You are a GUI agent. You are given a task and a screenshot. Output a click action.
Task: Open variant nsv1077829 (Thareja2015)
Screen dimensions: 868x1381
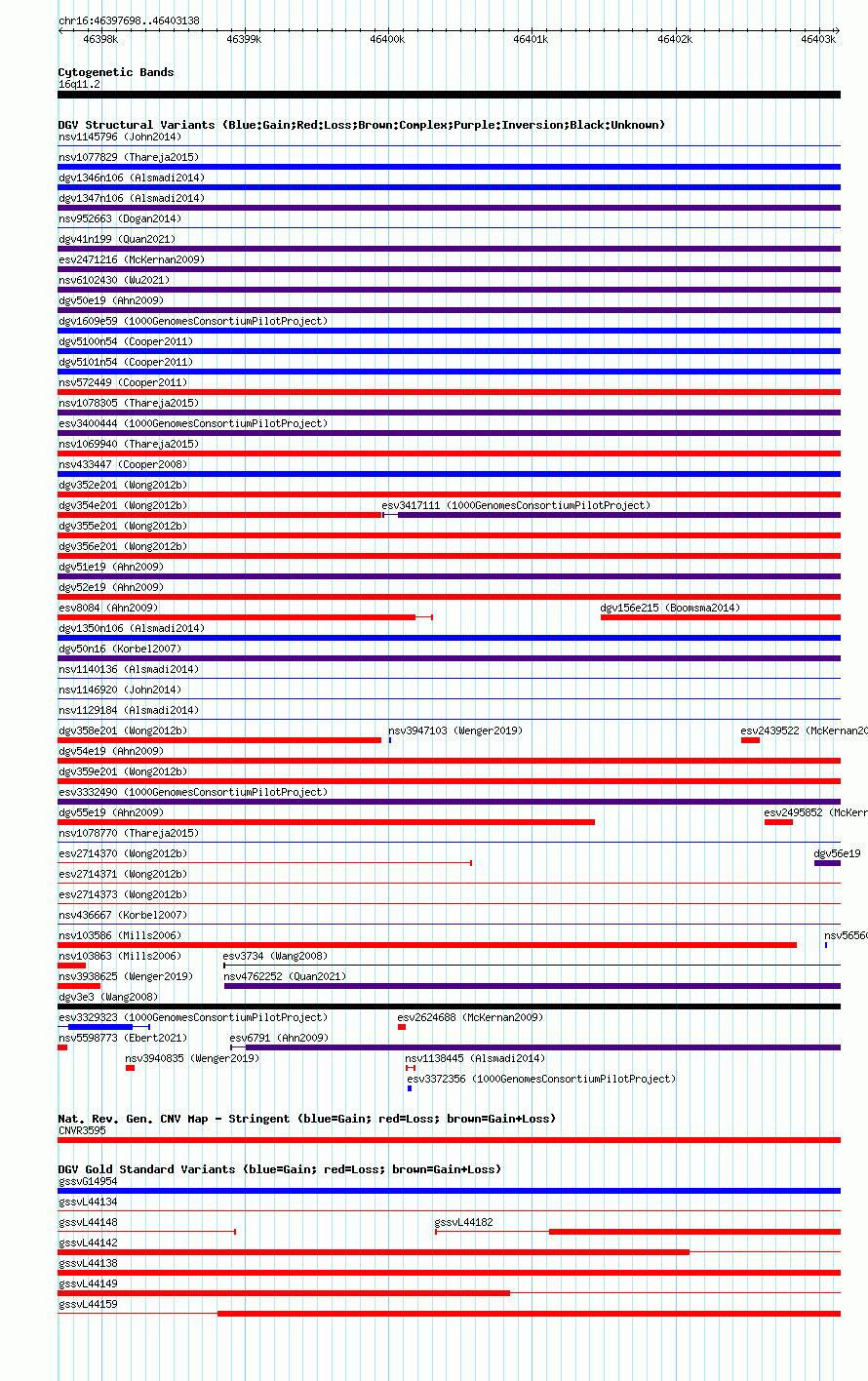click(x=129, y=157)
